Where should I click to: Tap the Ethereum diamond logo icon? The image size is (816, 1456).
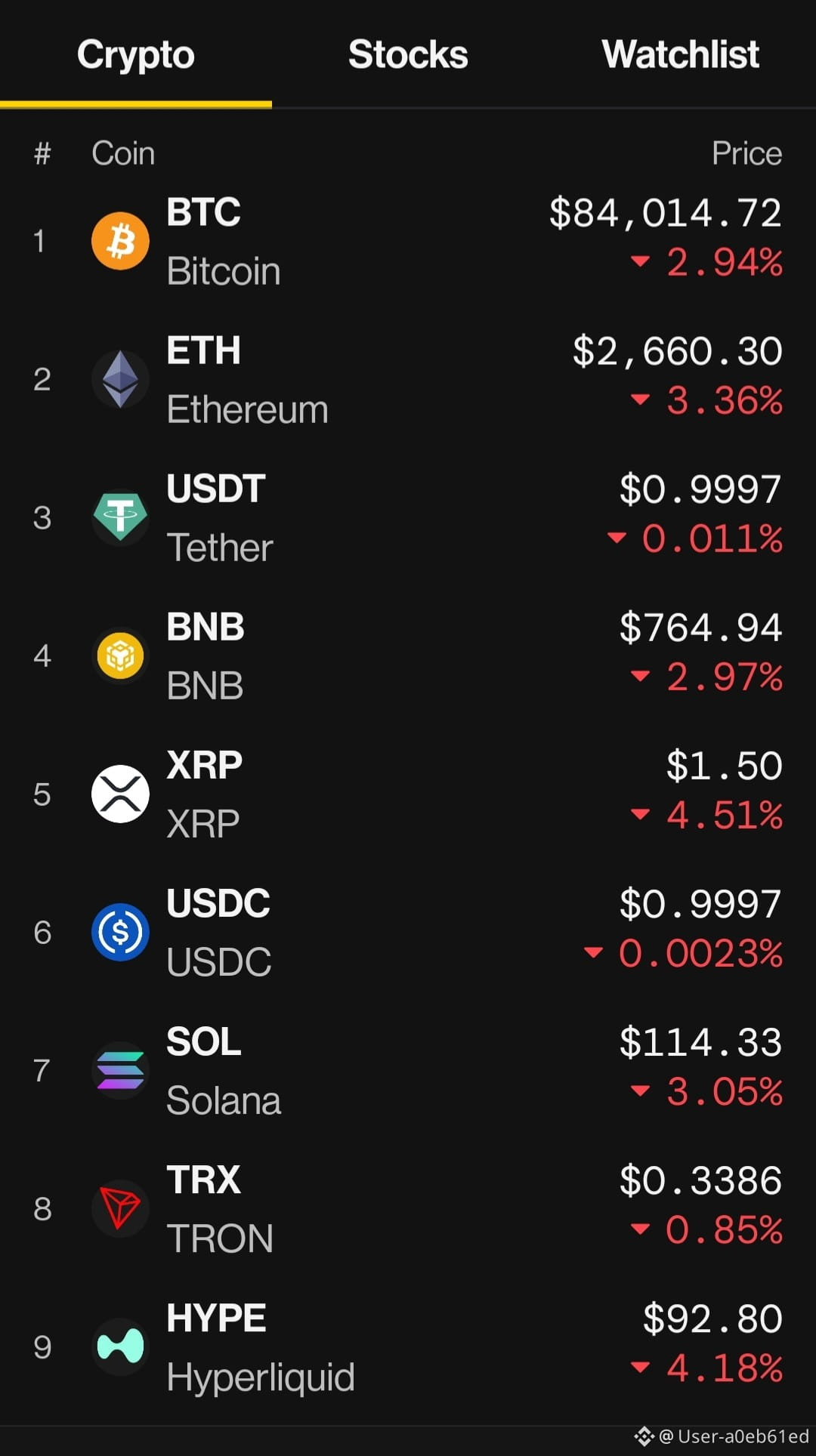click(120, 379)
